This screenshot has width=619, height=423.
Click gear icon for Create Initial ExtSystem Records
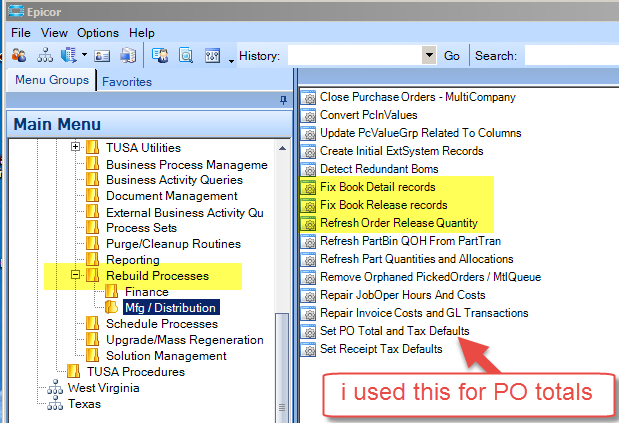308,151
